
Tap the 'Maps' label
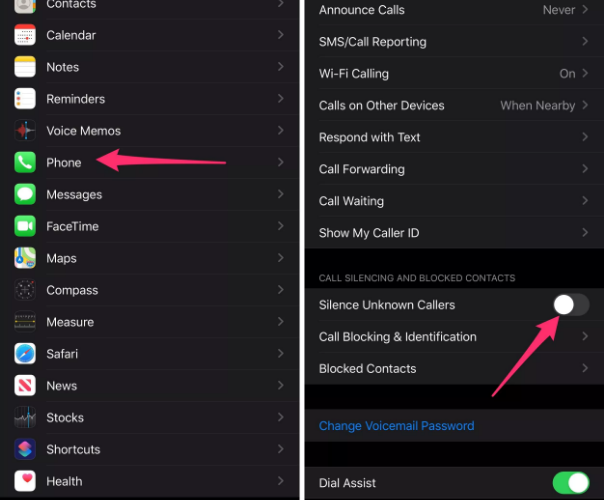pos(62,258)
